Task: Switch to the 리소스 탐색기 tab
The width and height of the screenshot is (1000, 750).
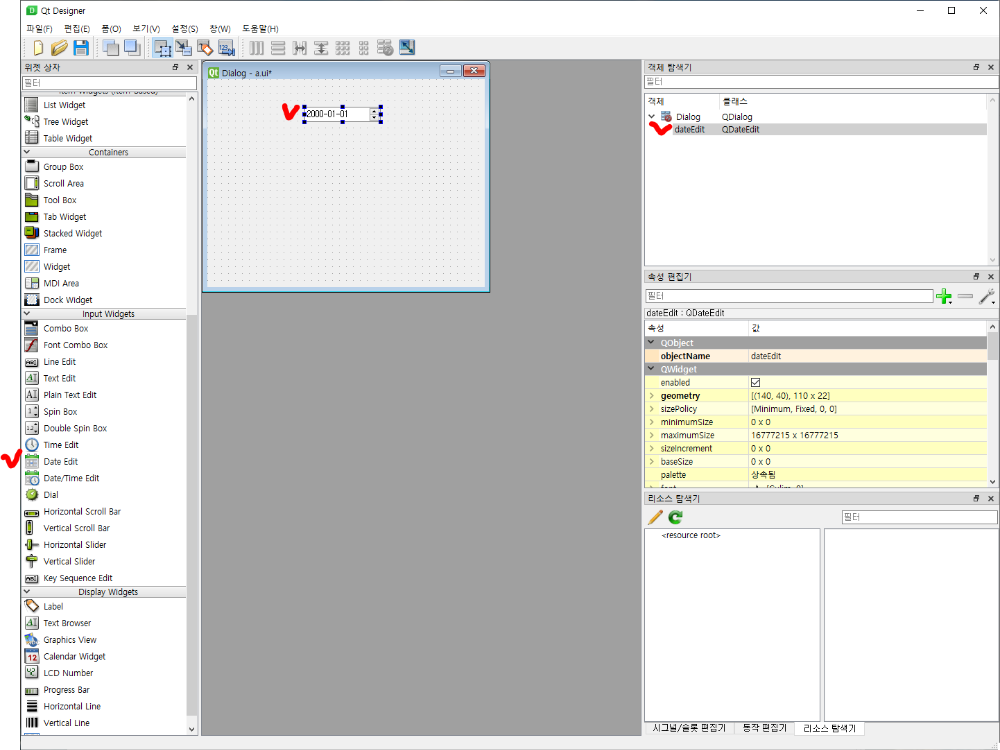Action: pos(829,728)
